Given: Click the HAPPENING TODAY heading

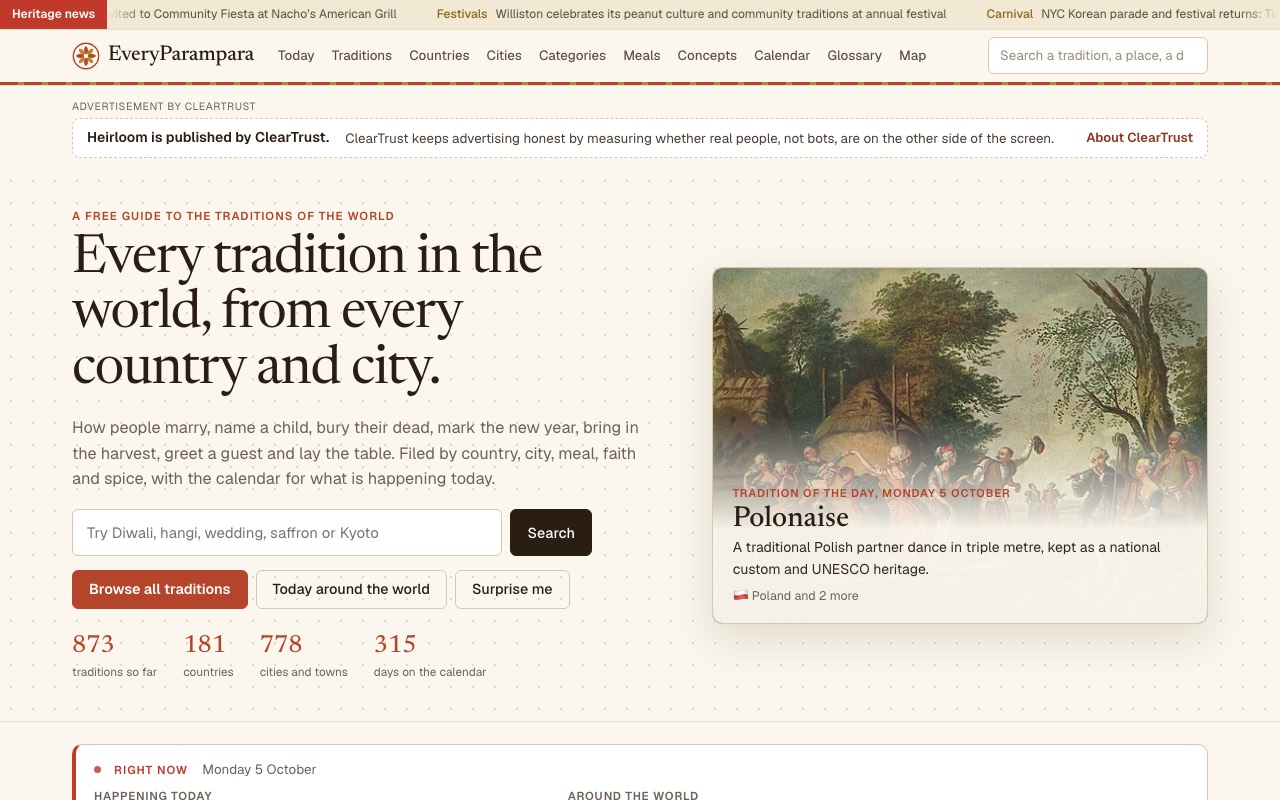Looking at the screenshot, I should point(153,796).
